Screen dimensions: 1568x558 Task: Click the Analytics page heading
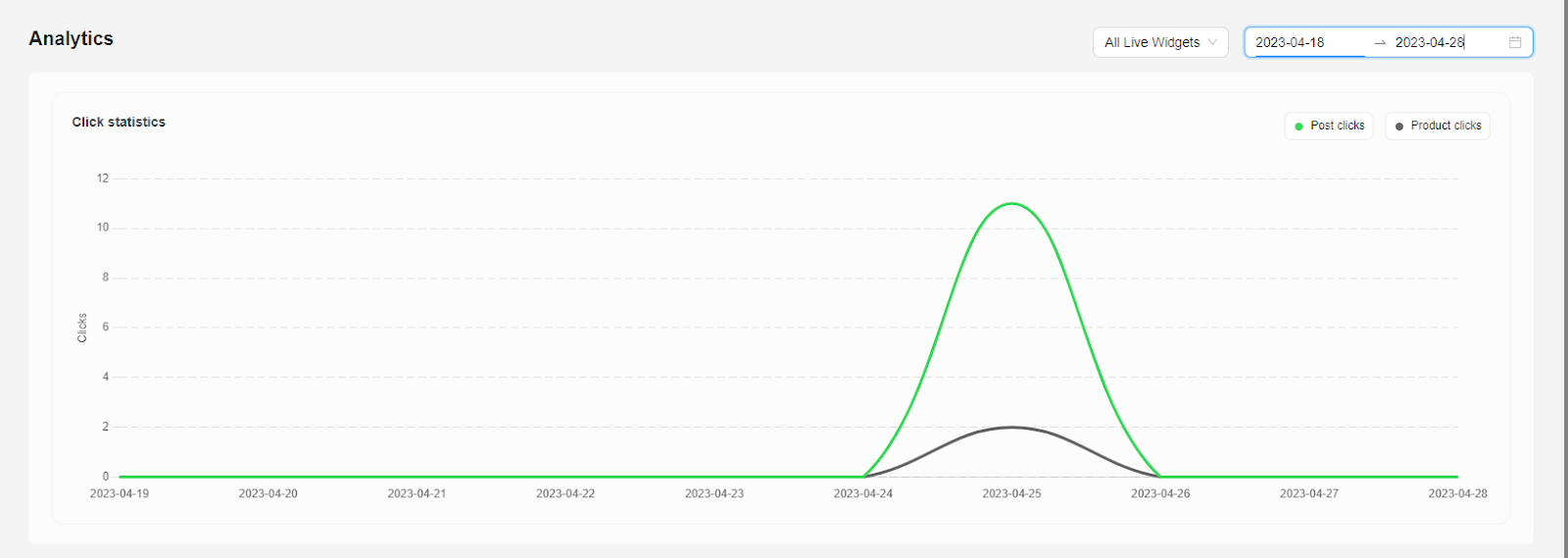pyautogui.click(x=71, y=38)
